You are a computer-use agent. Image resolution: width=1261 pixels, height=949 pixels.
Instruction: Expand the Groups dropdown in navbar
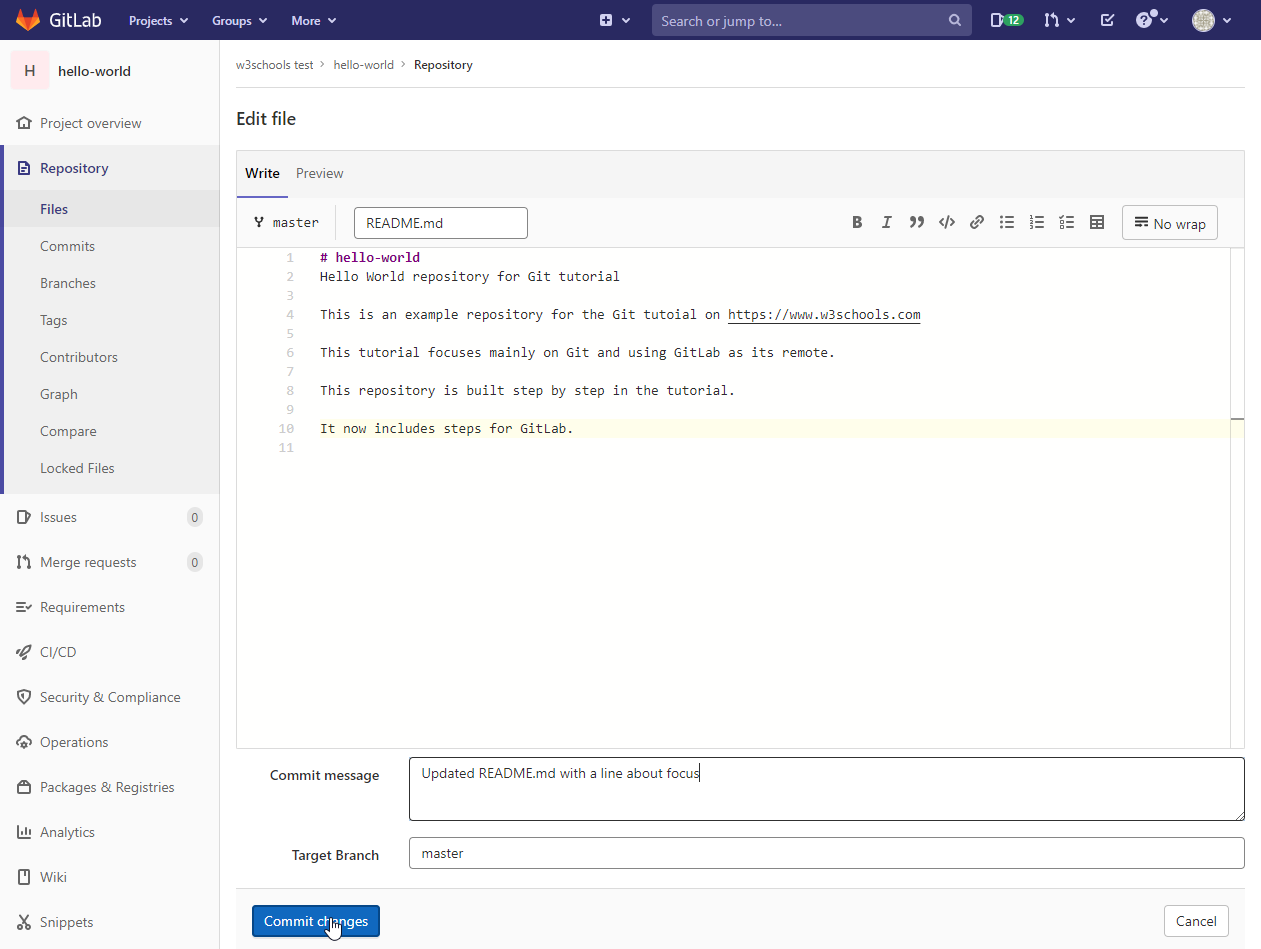click(x=239, y=20)
